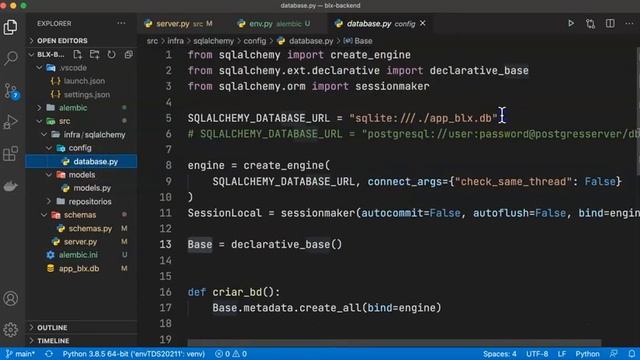This screenshot has width=640, height=360.
Task: Refresh the file explorer
Action: 111,54
